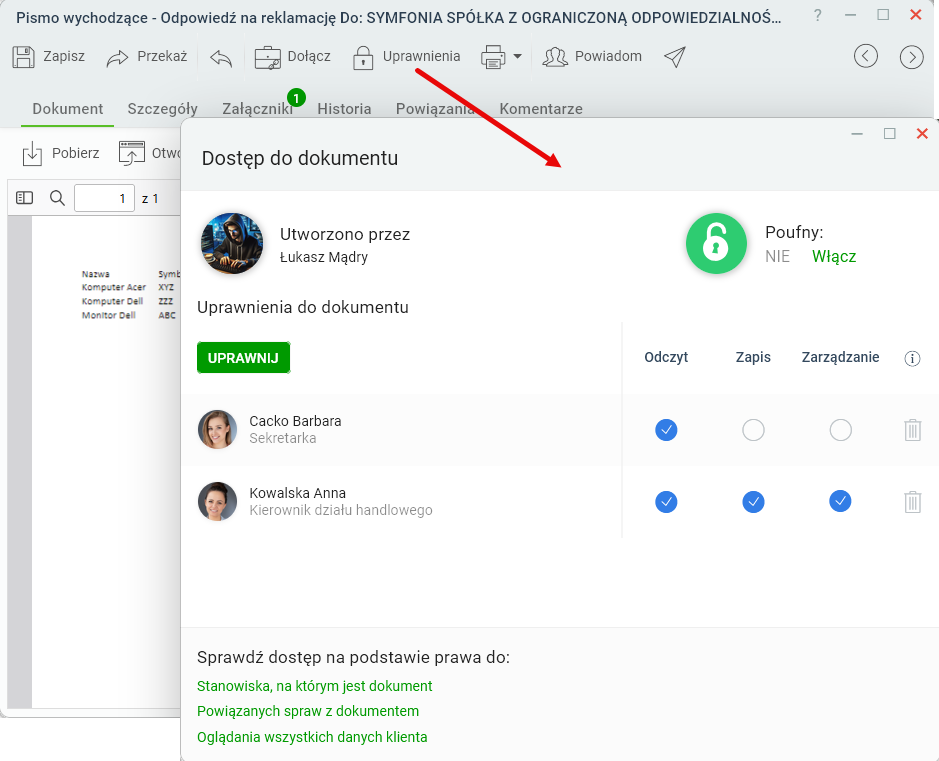Toggle Zarządzanie for Kowalska Anna
This screenshot has height=761, width=939.
pyautogui.click(x=840, y=501)
